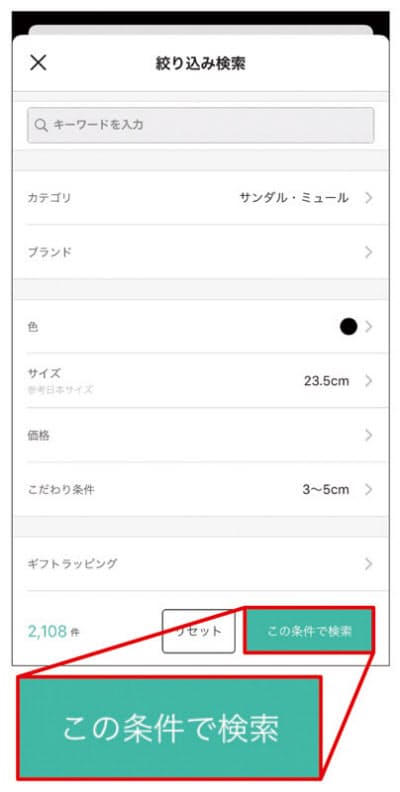Click the 2,108 件 result count
The height and width of the screenshot is (792, 400).
54,631
